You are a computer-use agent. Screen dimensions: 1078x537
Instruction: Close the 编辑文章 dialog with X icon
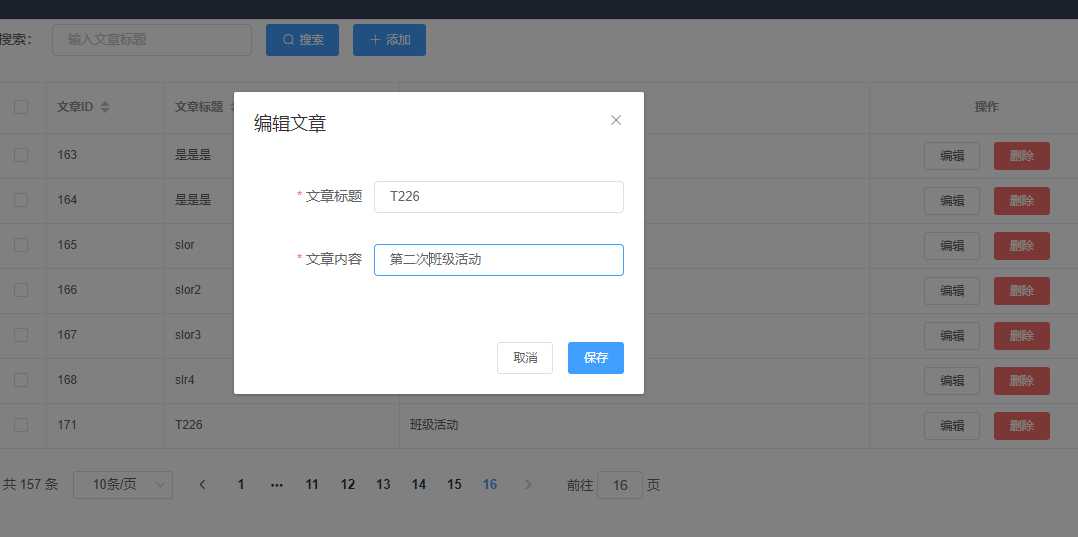(x=616, y=120)
